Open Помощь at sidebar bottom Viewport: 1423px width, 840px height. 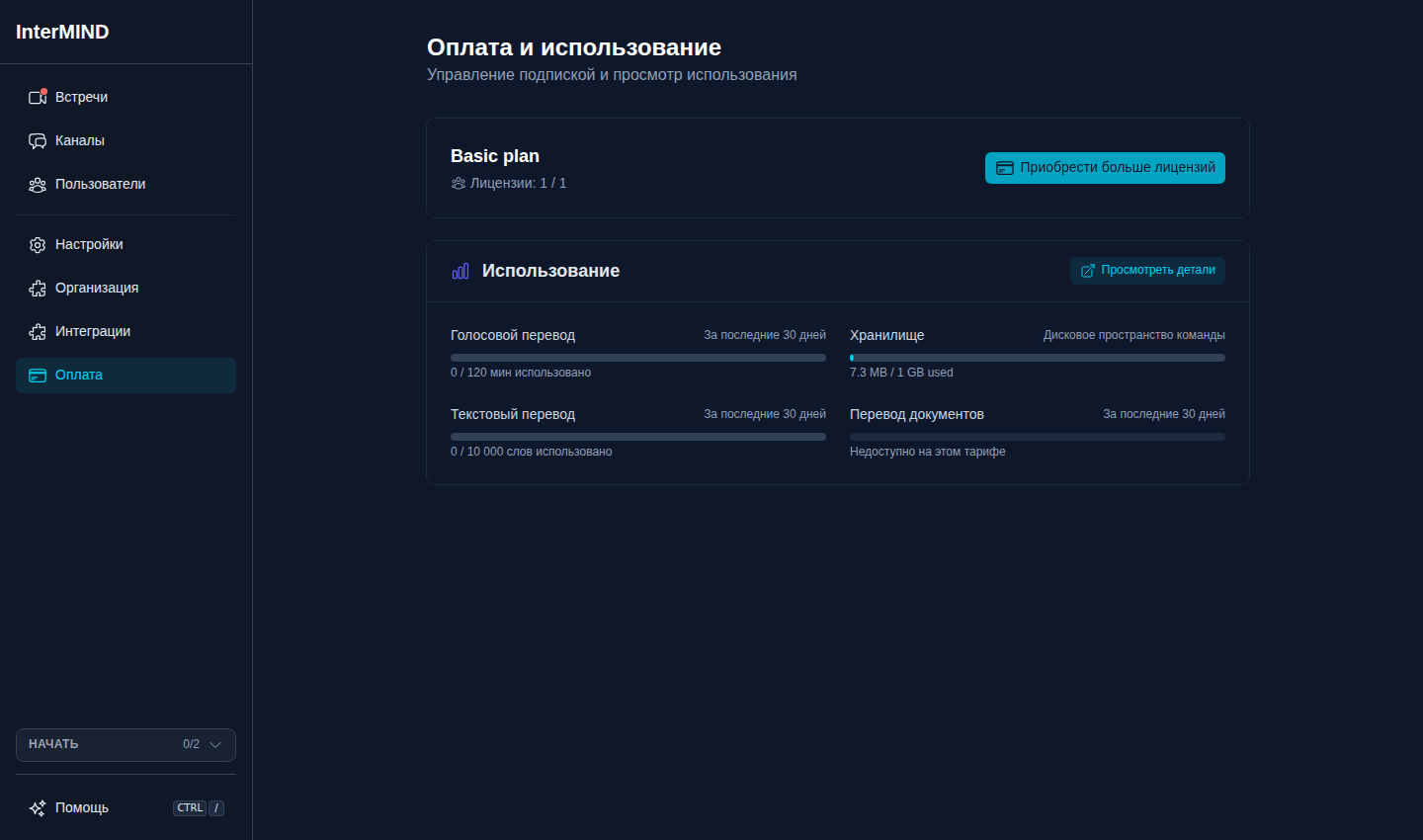(126, 807)
